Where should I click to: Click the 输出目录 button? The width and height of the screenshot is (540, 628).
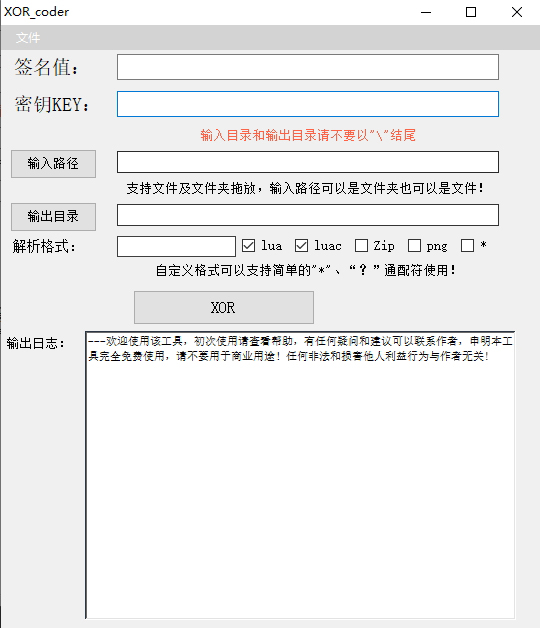point(53,217)
